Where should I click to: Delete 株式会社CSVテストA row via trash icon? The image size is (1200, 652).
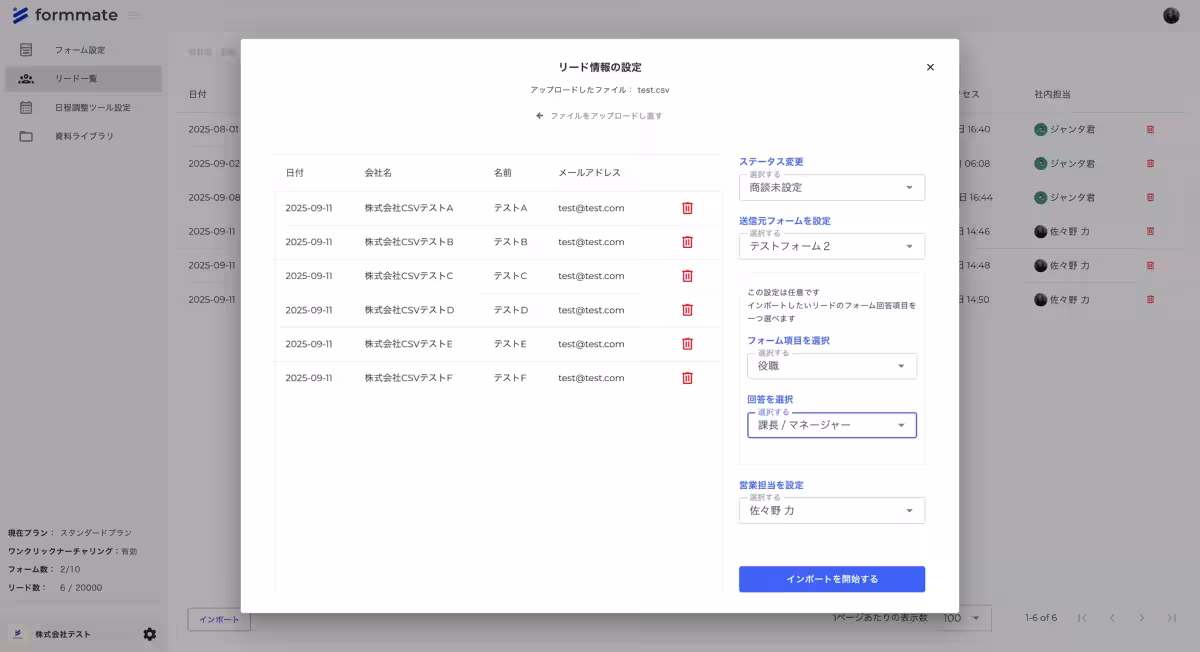[687, 207]
